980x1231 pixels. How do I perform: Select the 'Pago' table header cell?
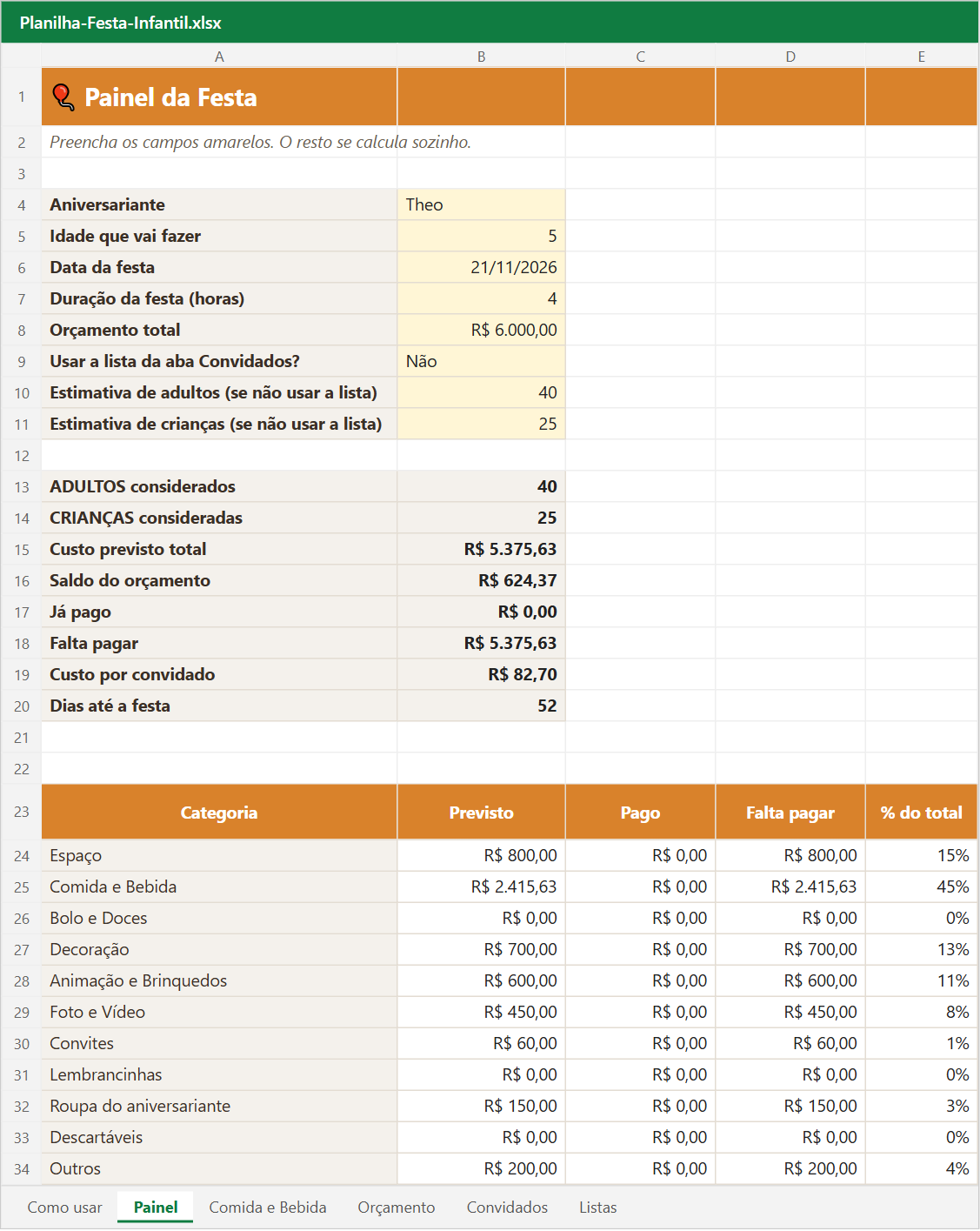[640, 813]
